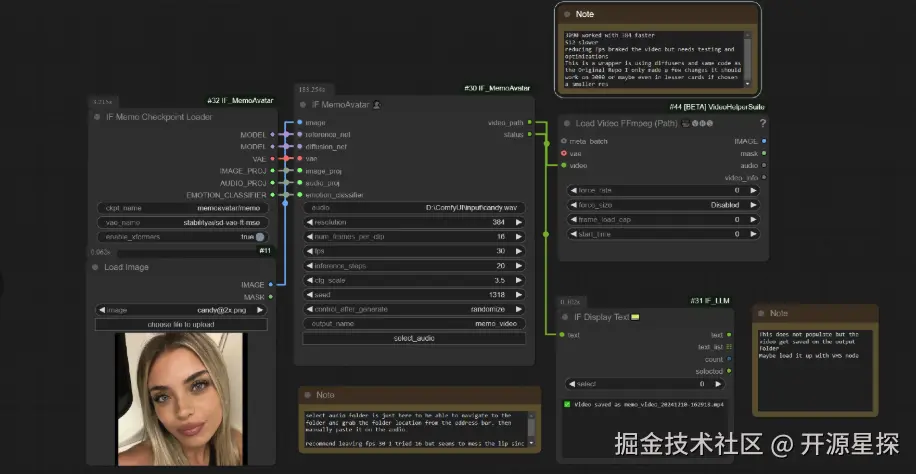The height and width of the screenshot is (474, 916).
Task: Click the #31 IF_LLM badge
Action: pyautogui.click(x=710, y=301)
